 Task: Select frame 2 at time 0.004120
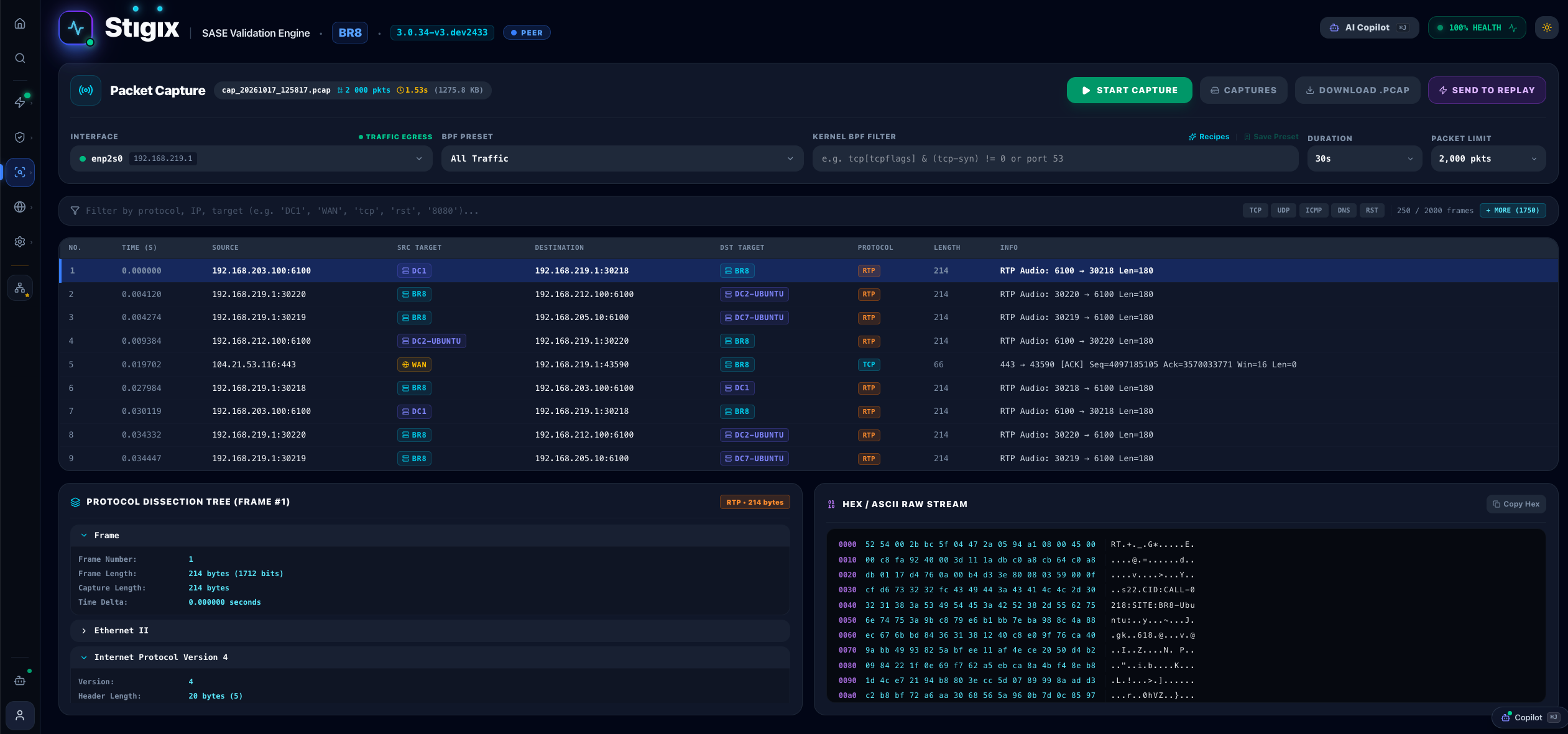(x=808, y=294)
